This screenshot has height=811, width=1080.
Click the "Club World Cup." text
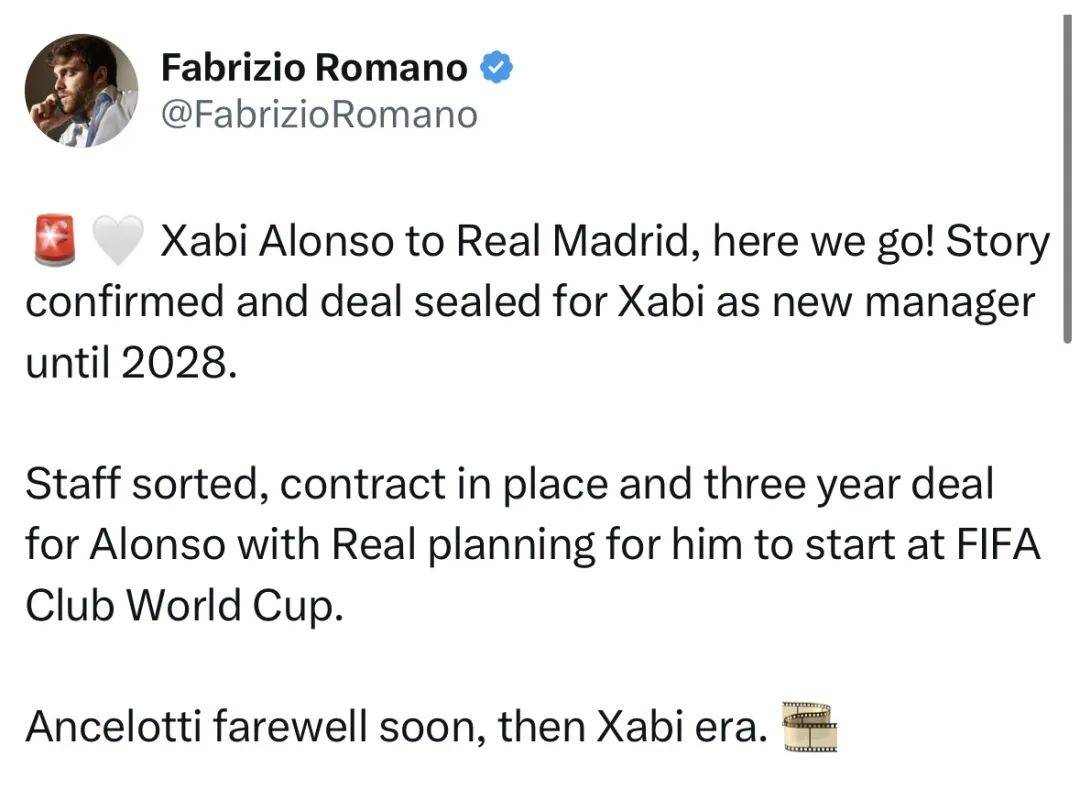(x=184, y=606)
